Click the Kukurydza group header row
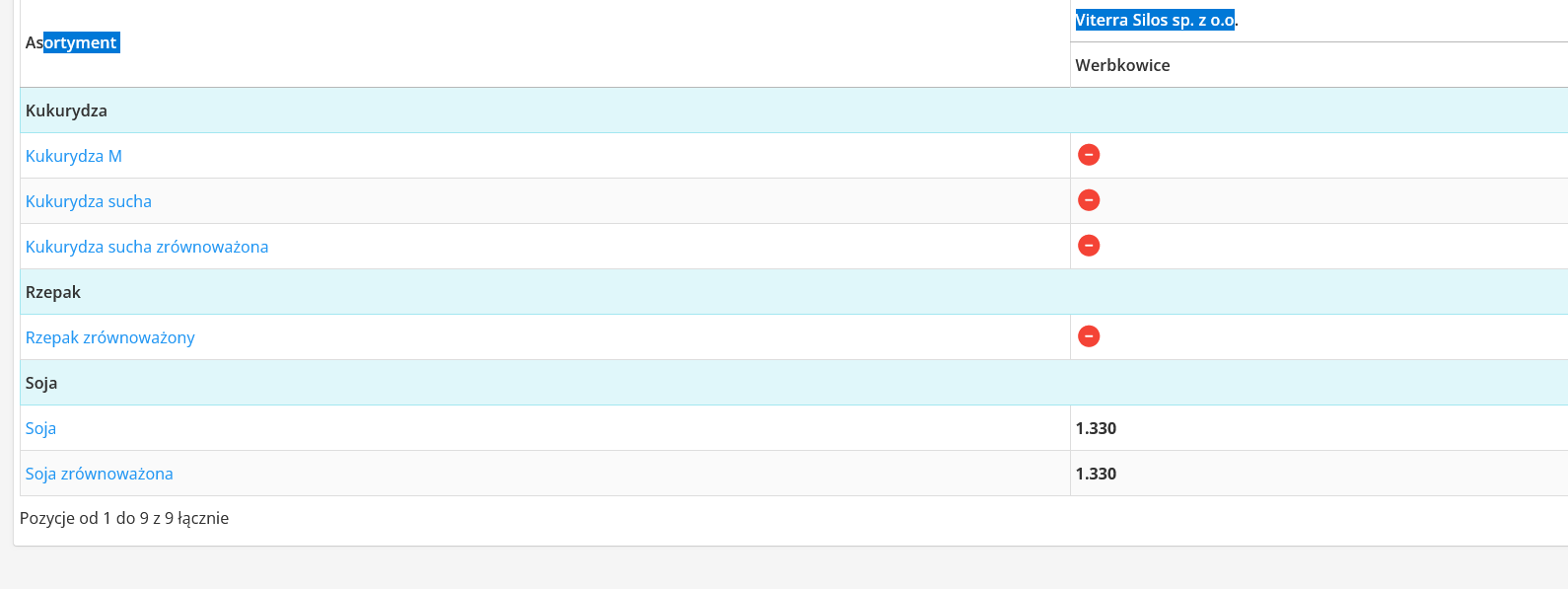Viewport: 1568px width, 589px height. (x=66, y=110)
